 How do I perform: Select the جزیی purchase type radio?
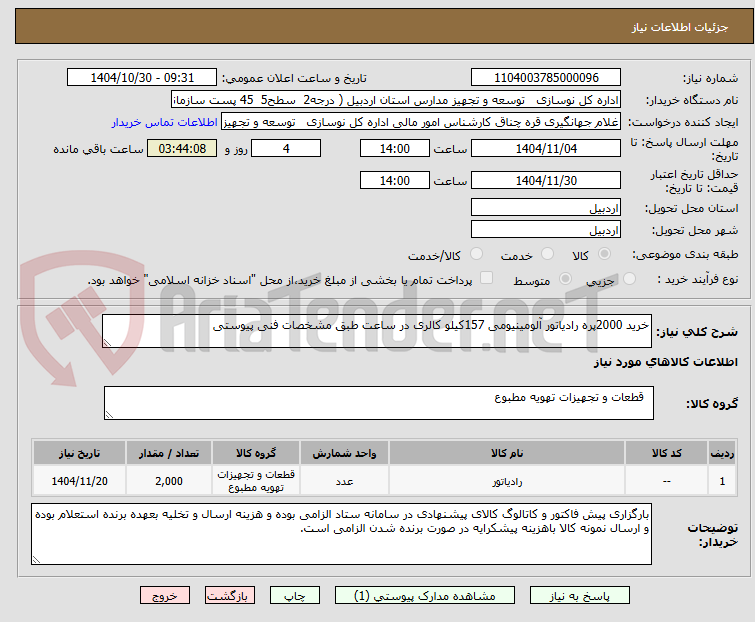pos(629,279)
